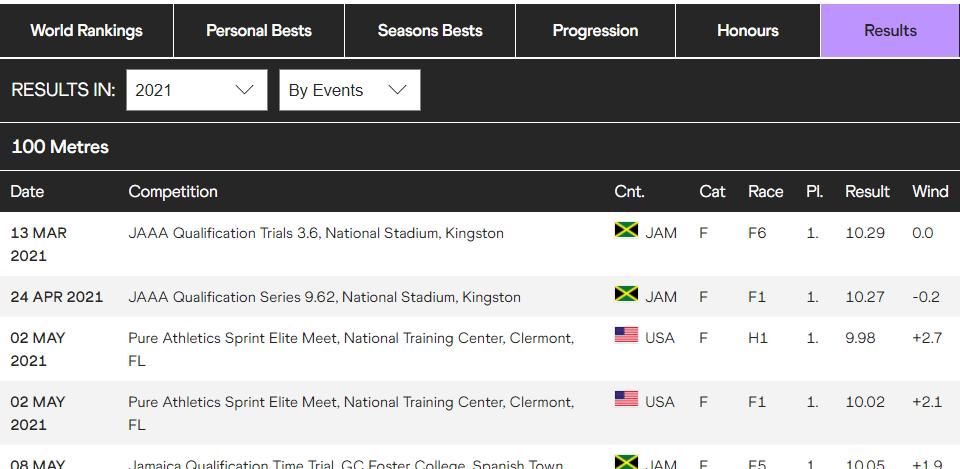Select the Seasons Bests tab
The height and width of the screenshot is (469, 960).
pos(430,31)
